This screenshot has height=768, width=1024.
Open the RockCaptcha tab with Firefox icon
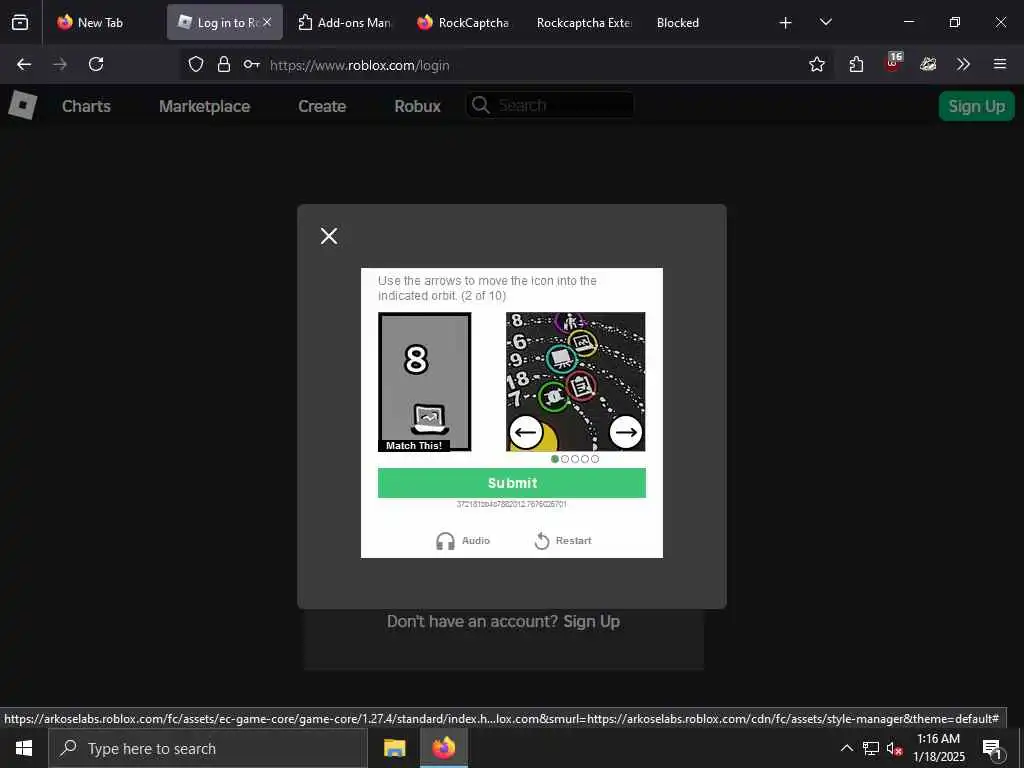pos(462,22)
